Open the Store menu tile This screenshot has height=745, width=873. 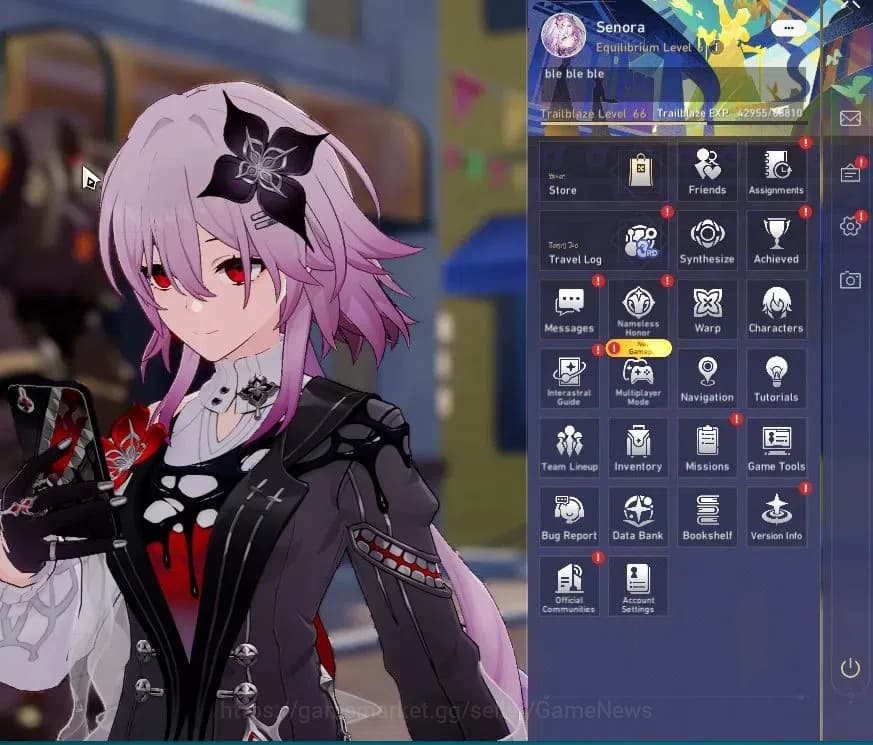coord(603,172)
